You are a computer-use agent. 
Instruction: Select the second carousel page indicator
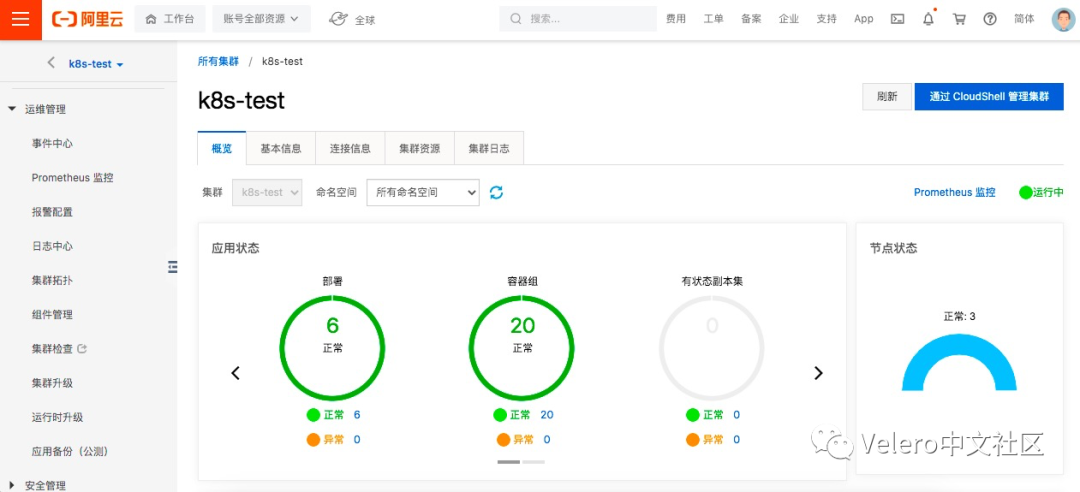[x=534, y=462]
